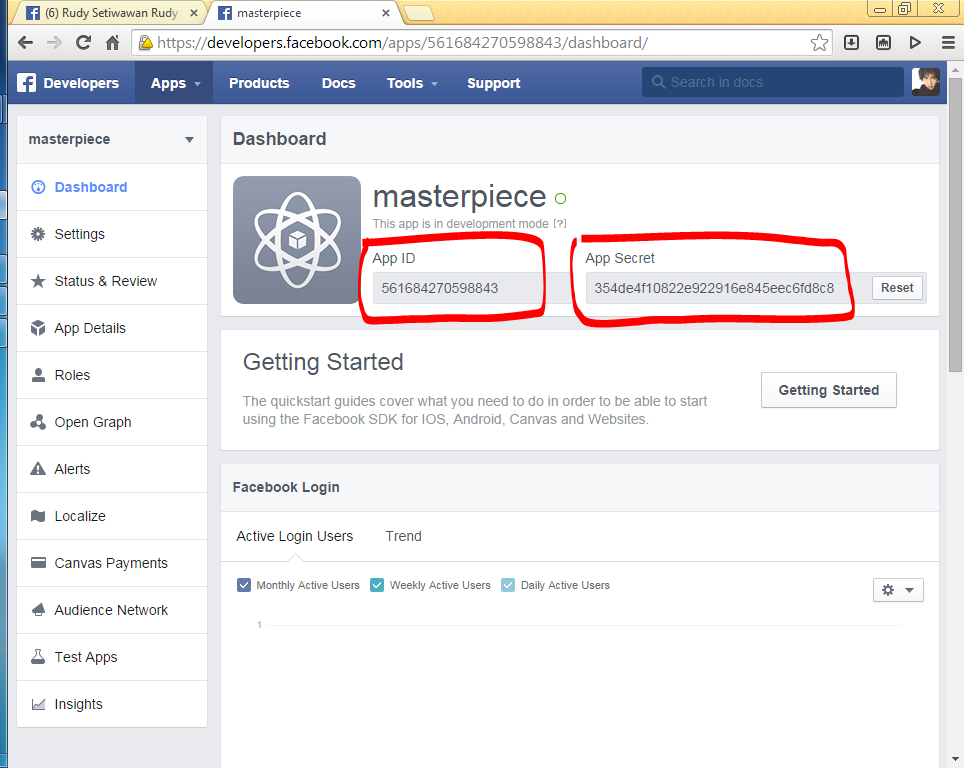Screen dimensions: 964x768
Task: Select the masterpiece browser tab
Action: point(301,13)
